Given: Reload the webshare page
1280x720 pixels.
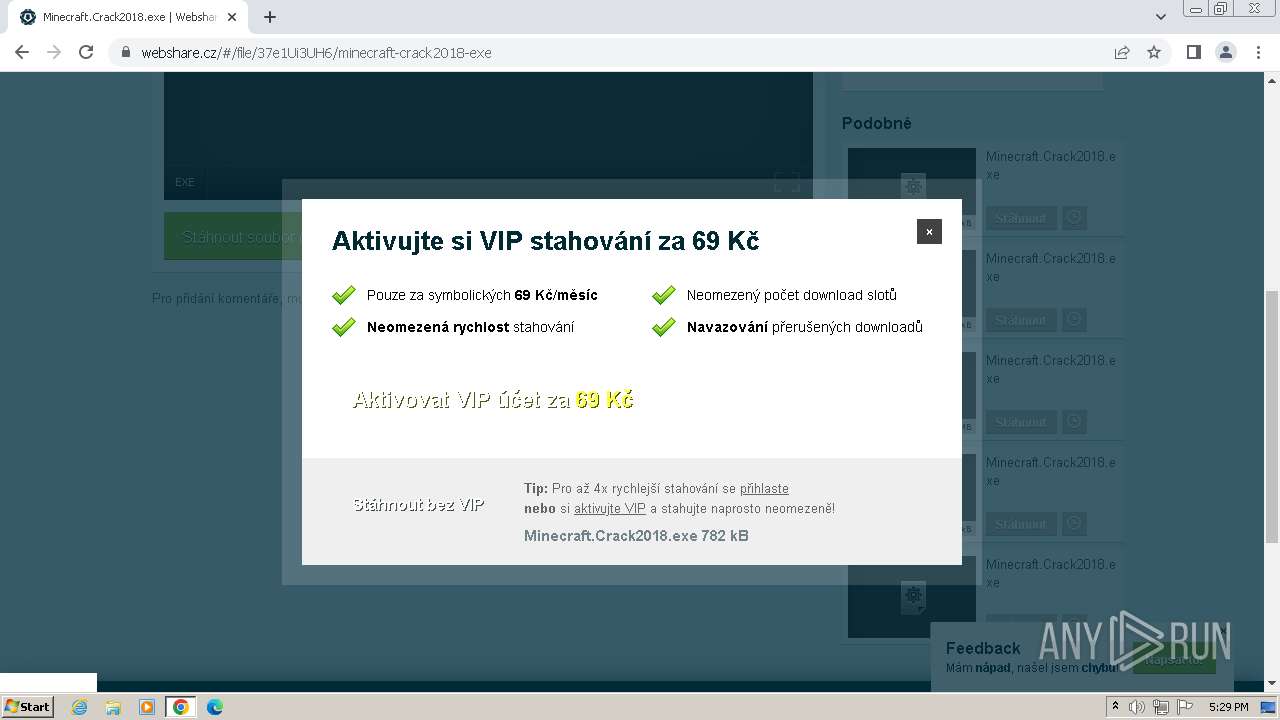Looking at the screenshot, I should (x=86, y=53).
